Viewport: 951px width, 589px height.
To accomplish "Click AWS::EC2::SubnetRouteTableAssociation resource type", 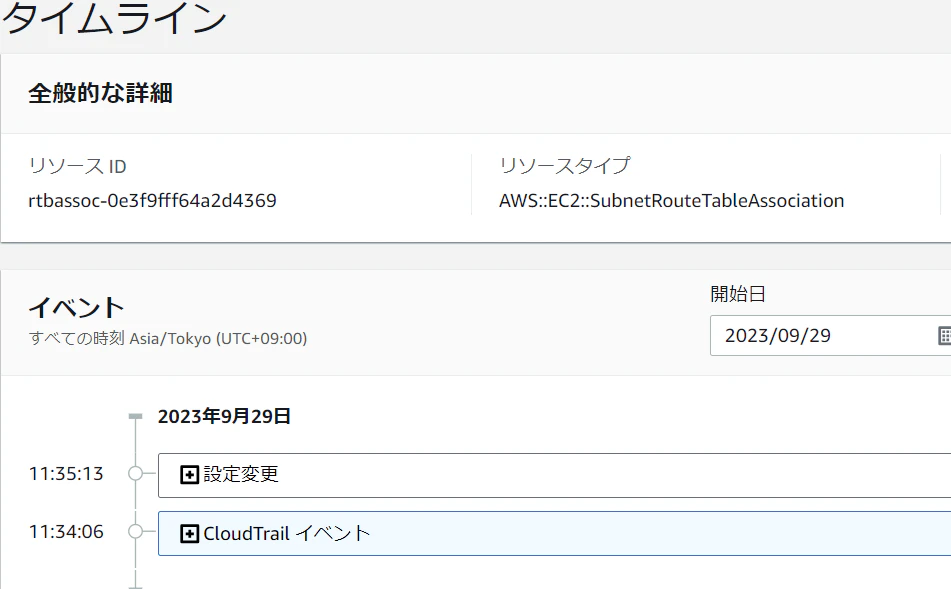I will pos(671,201).
